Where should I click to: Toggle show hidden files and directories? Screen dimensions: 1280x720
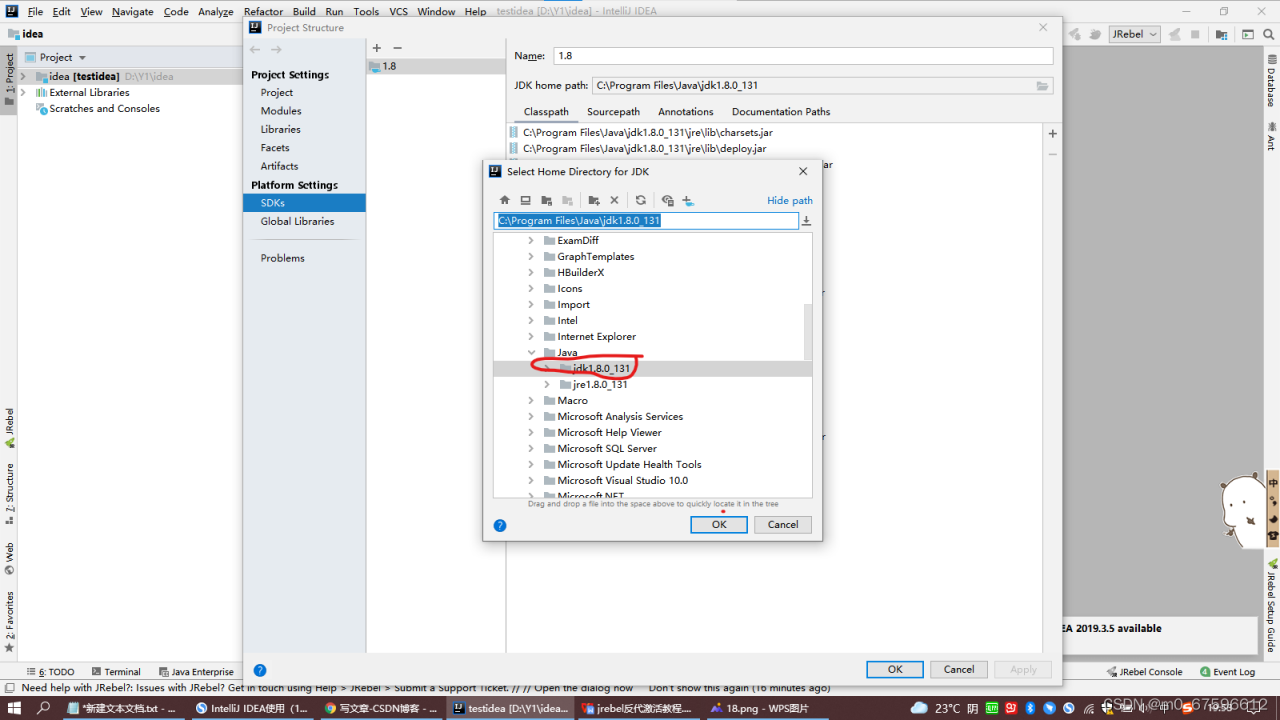coord(668,200)
